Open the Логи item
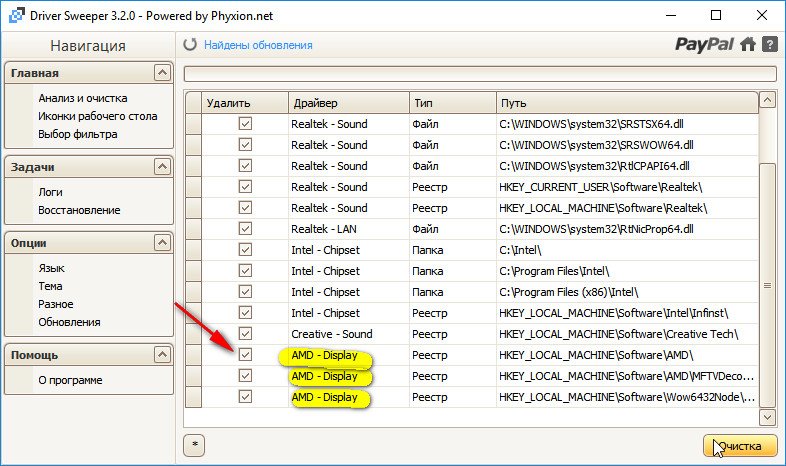This screenshot has height=466, width=786. pyautogui.click(x=52, y=192)
